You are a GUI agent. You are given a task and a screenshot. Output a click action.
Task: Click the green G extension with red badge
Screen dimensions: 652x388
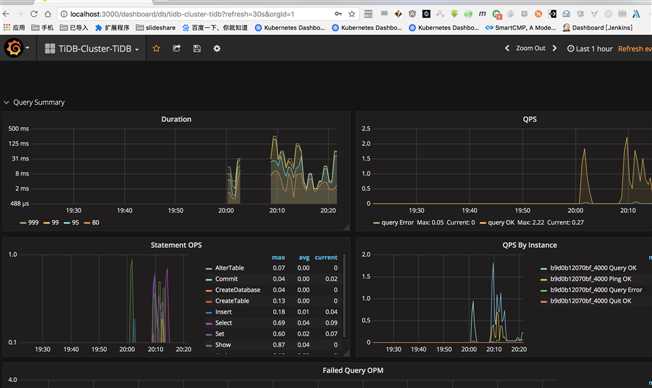pos(496,14)
